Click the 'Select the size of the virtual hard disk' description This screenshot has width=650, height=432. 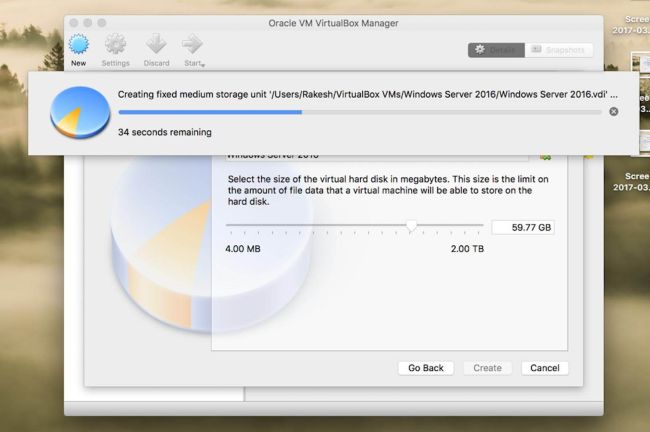(388, 190)
